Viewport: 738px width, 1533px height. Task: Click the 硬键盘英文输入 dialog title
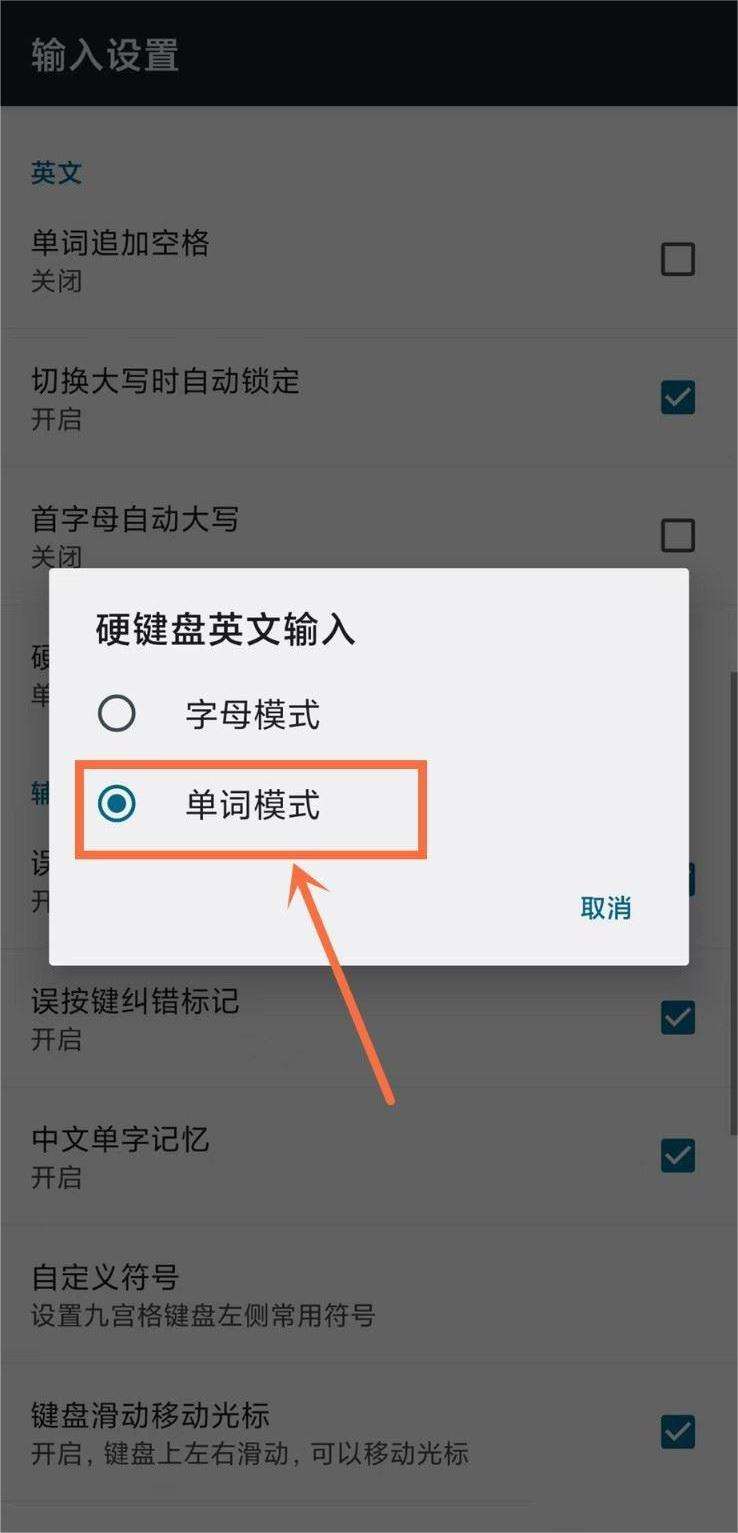pyautogui.click(x=225, y=631)
